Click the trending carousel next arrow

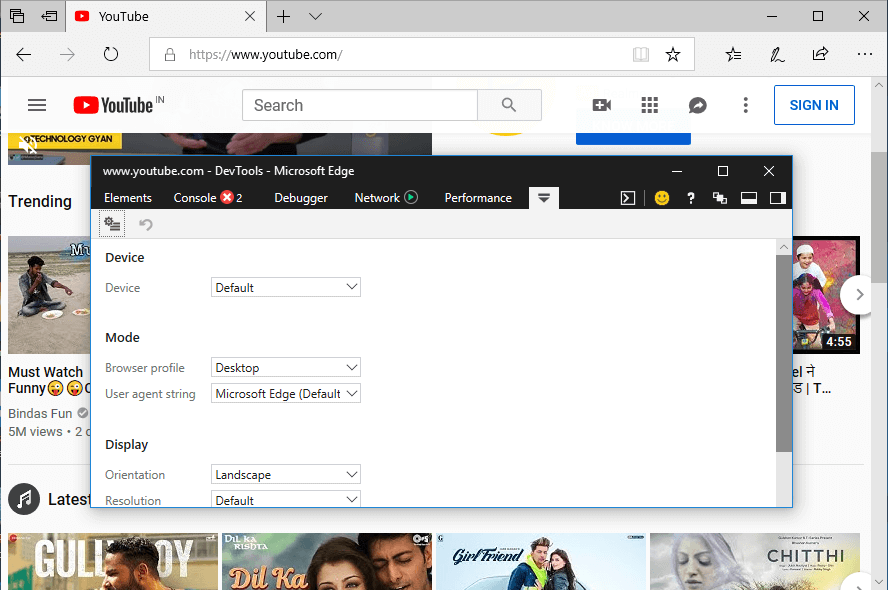pyautogui.click(x=859, y=294)
